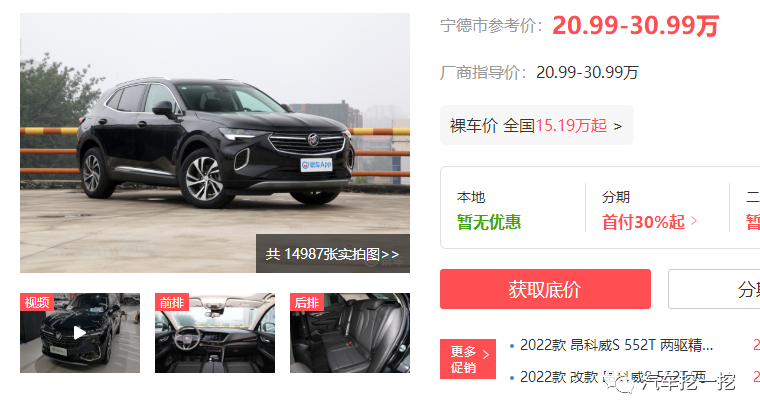
Task: Click the 本地 暂无优惠 local discount cell
Action: tap(489, 210)
